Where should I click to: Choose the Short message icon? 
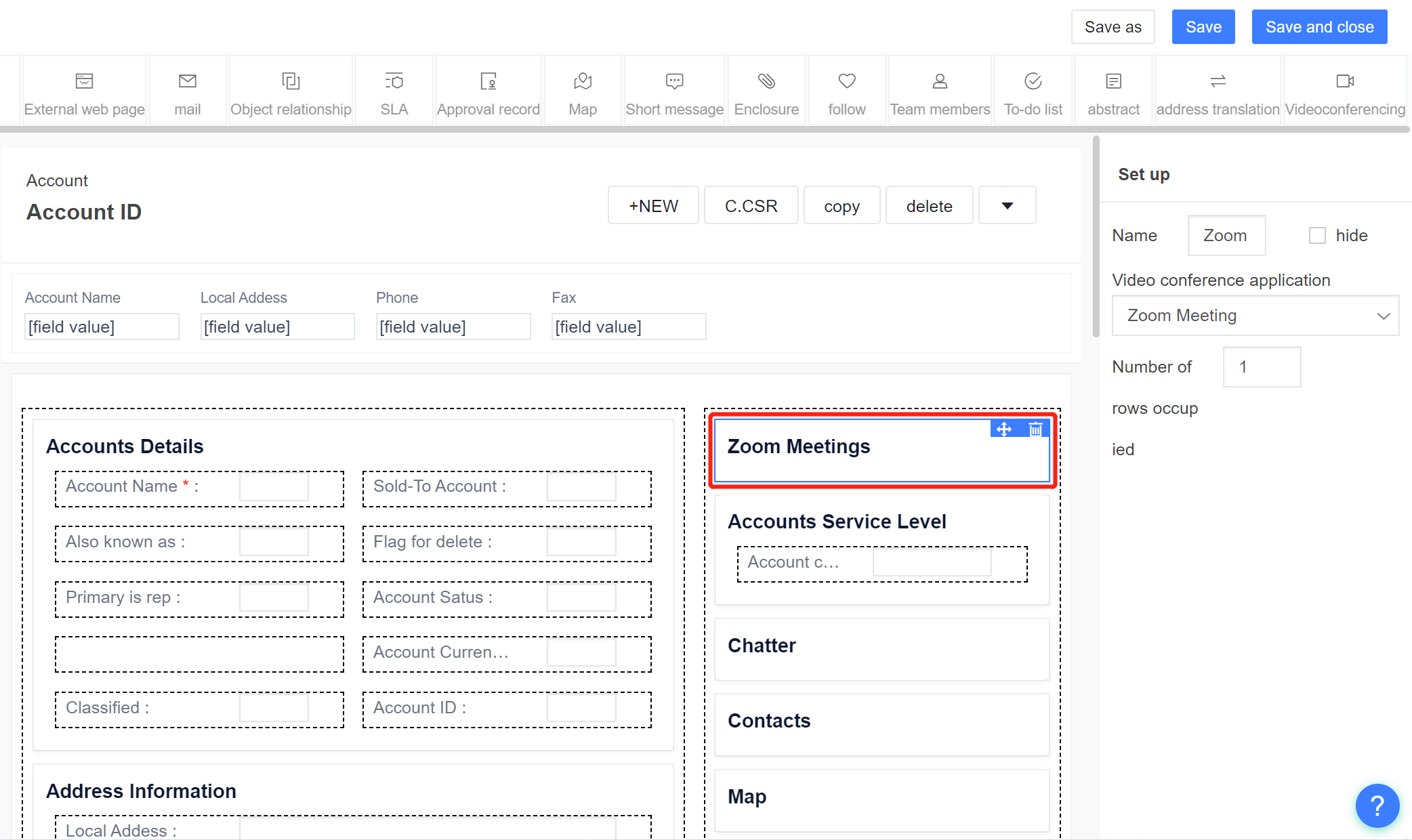coord(675,81)
